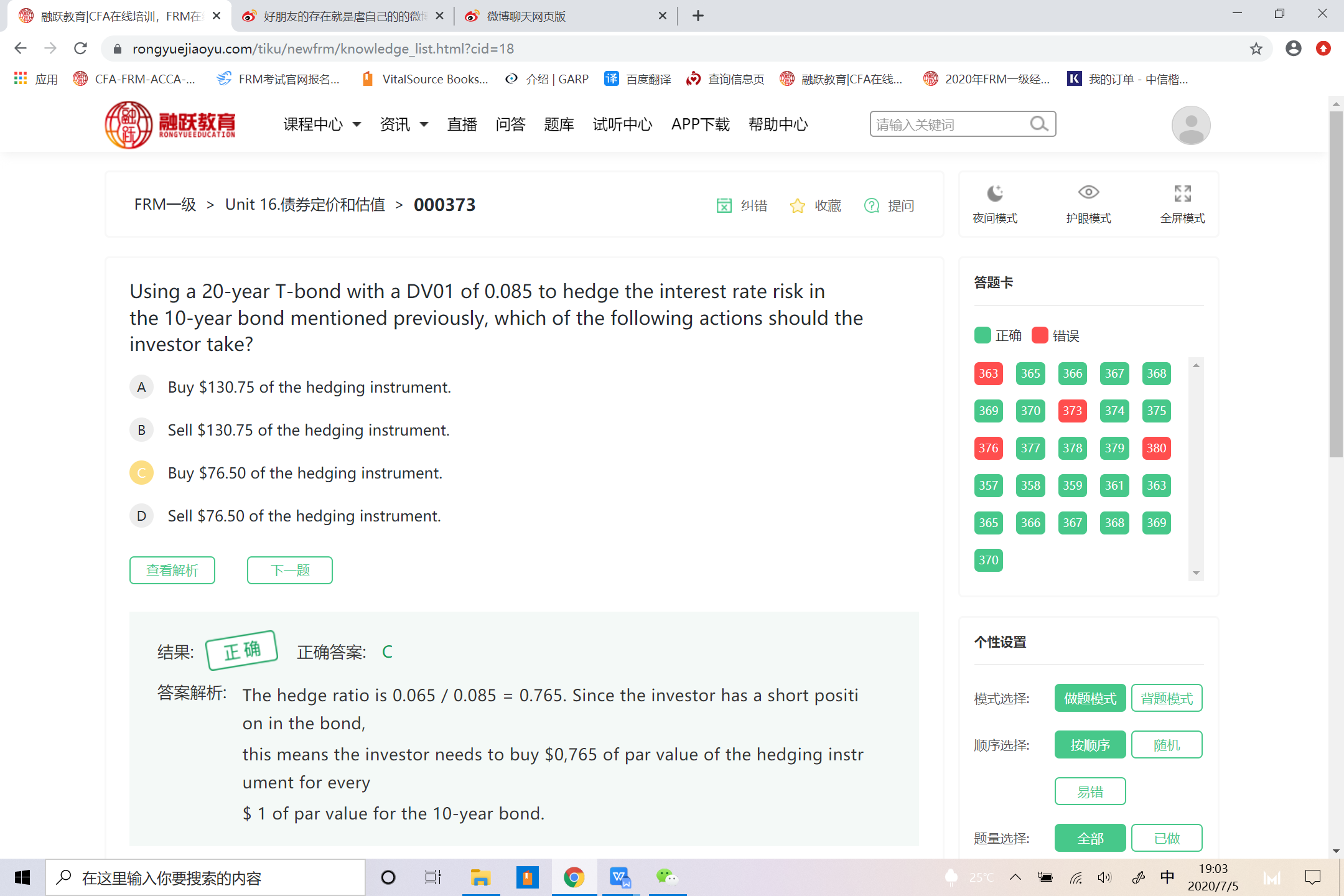Favorite the question with 收藏 star
This screenshot has height=896, width=1344.
point(797,206)
